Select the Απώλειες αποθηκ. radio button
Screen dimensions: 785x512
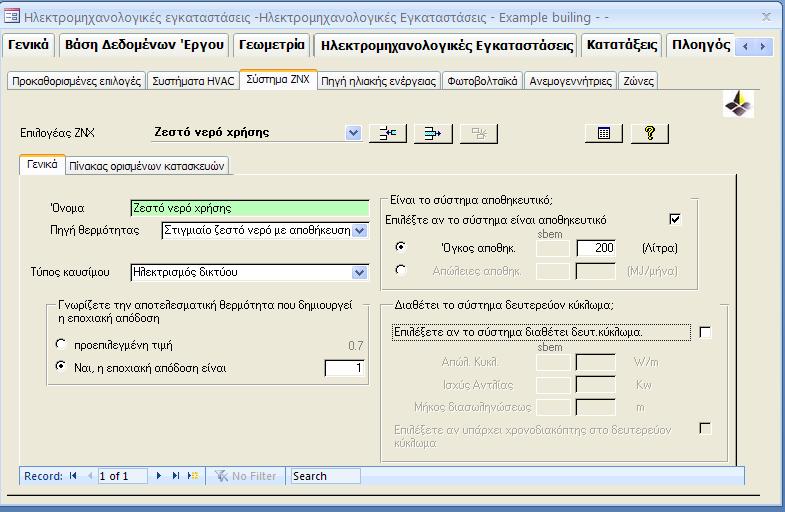(x=401, y=270)
